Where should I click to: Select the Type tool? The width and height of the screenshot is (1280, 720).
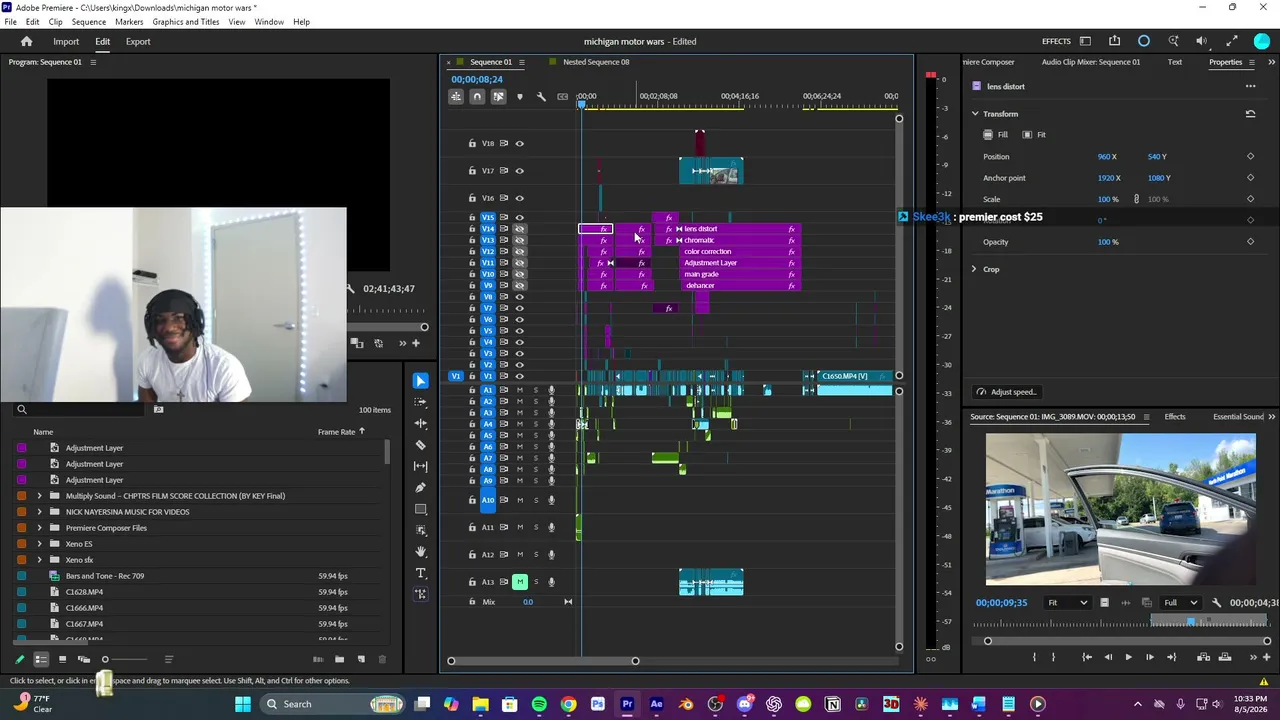coord(421,573)
